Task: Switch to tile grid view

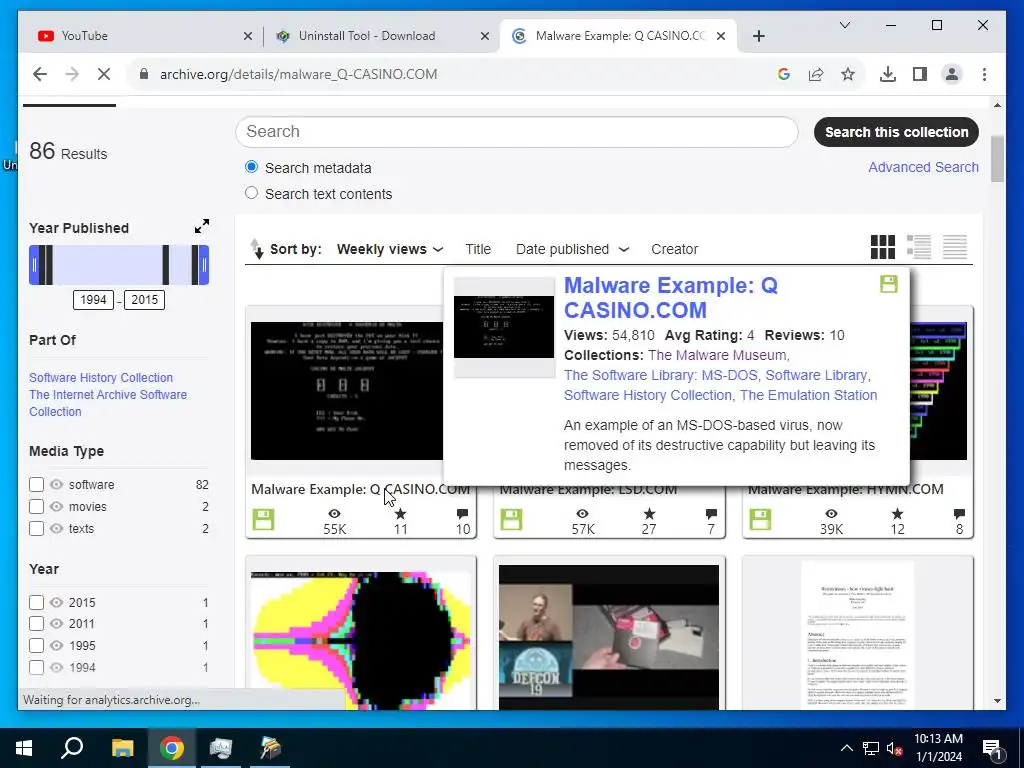Action: (x=883, y=247)
